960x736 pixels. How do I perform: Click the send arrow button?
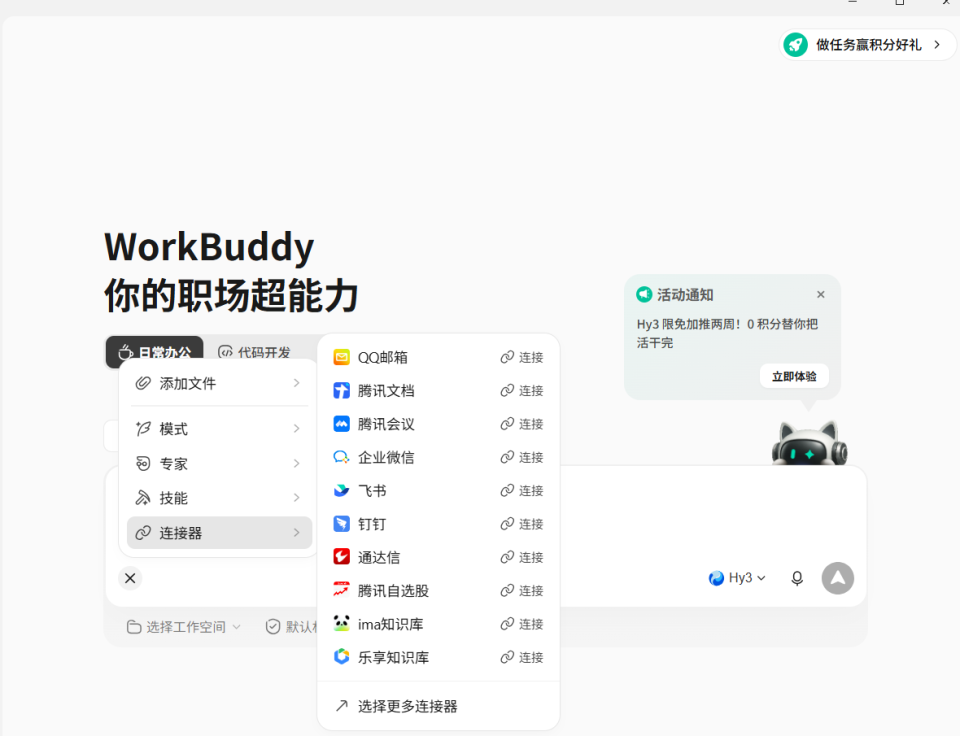coord(838,578)
